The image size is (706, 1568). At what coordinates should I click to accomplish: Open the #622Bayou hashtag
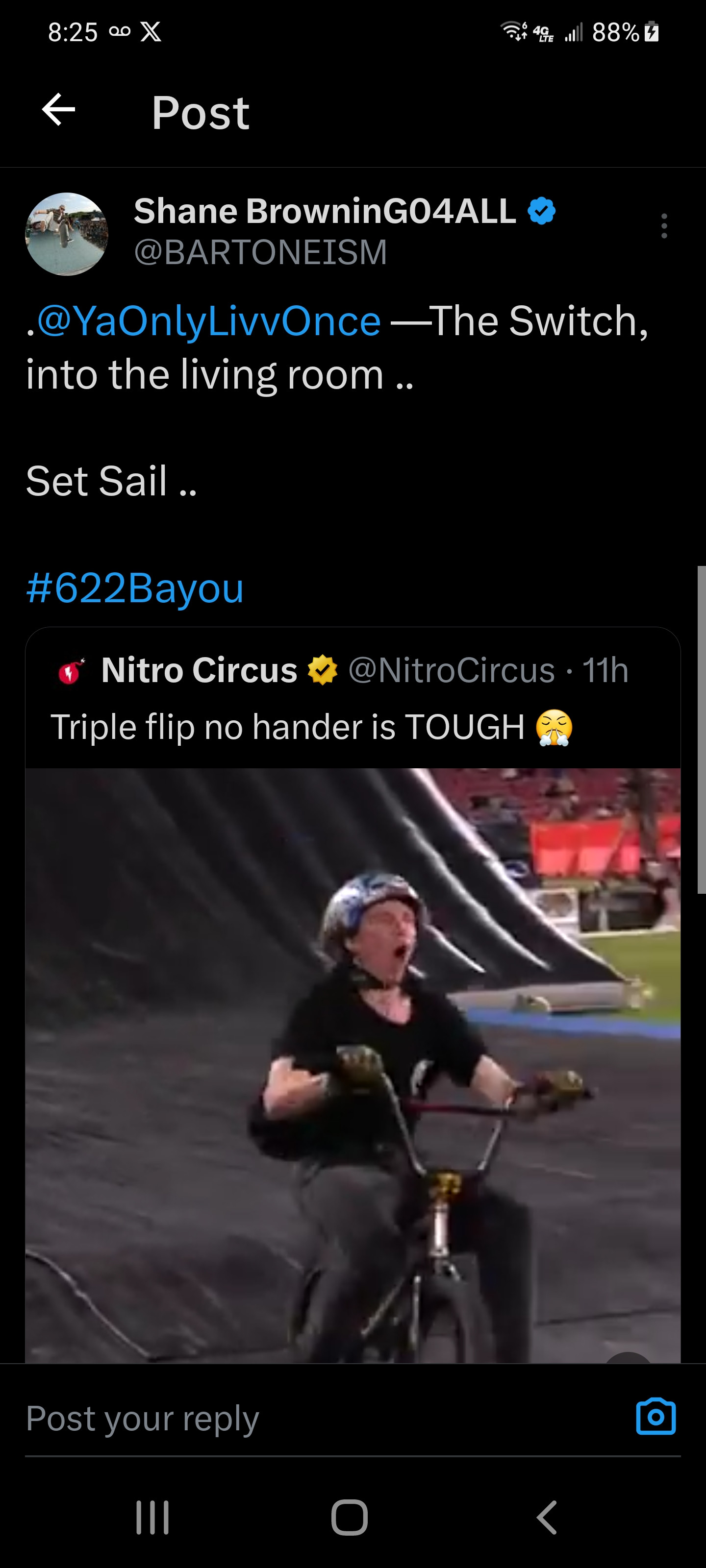(135, 588)
